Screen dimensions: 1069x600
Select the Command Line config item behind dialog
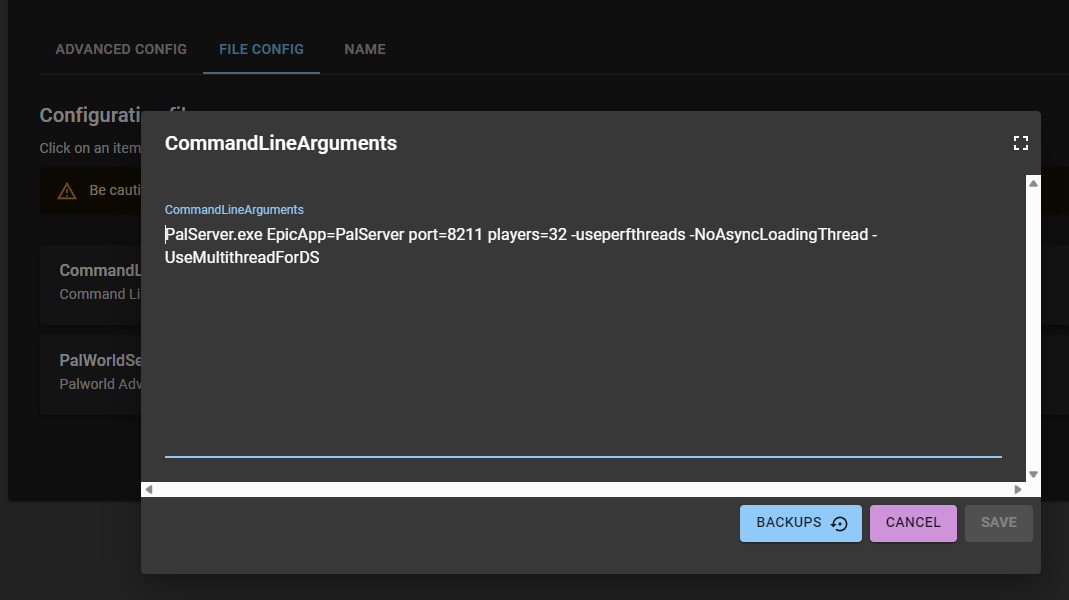point(91,285)
